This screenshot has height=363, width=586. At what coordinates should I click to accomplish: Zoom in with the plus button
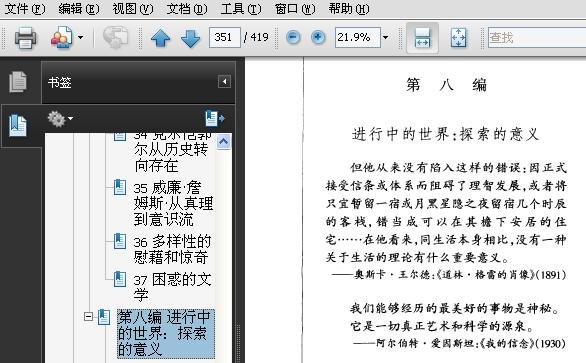point(318,37)
